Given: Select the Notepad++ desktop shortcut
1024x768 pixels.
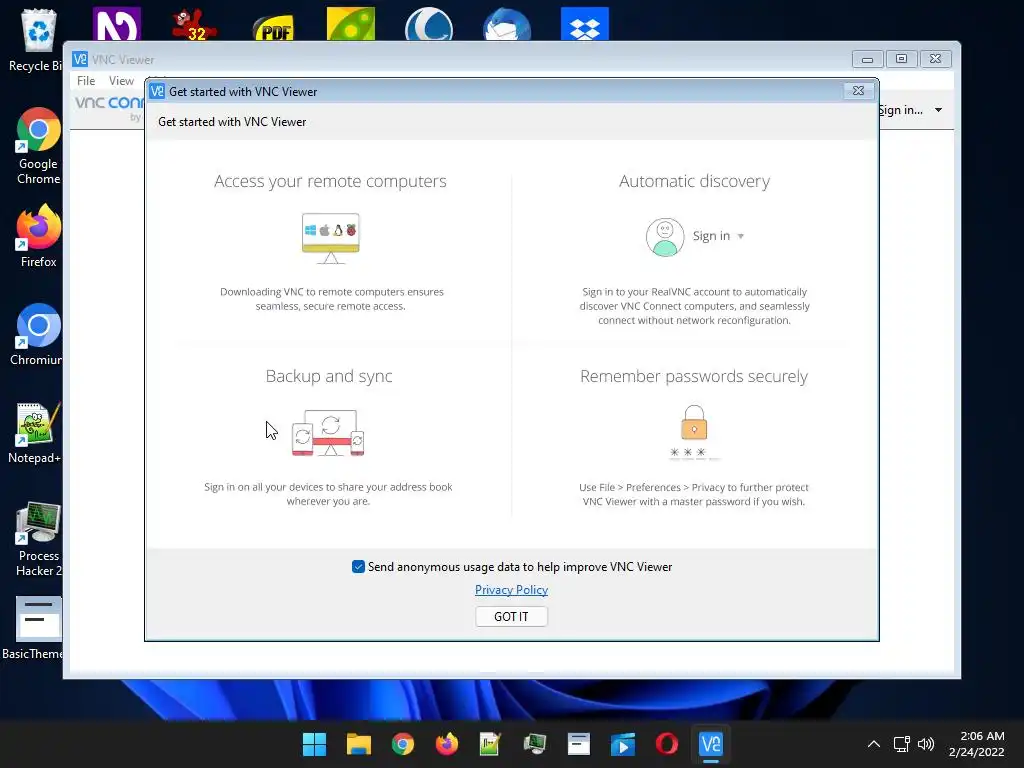Looking at the screenshot, I should click(x=36, y=432).
